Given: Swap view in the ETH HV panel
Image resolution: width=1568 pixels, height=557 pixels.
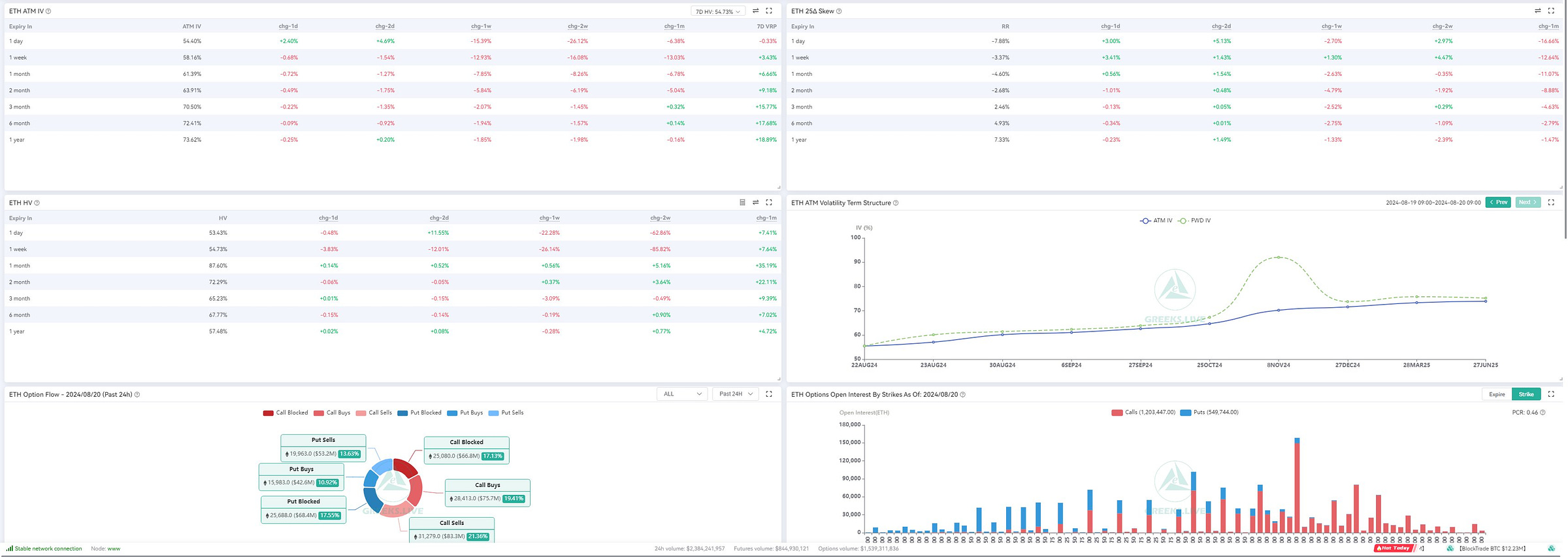Looking at the screenshot, I should point(755,203).
